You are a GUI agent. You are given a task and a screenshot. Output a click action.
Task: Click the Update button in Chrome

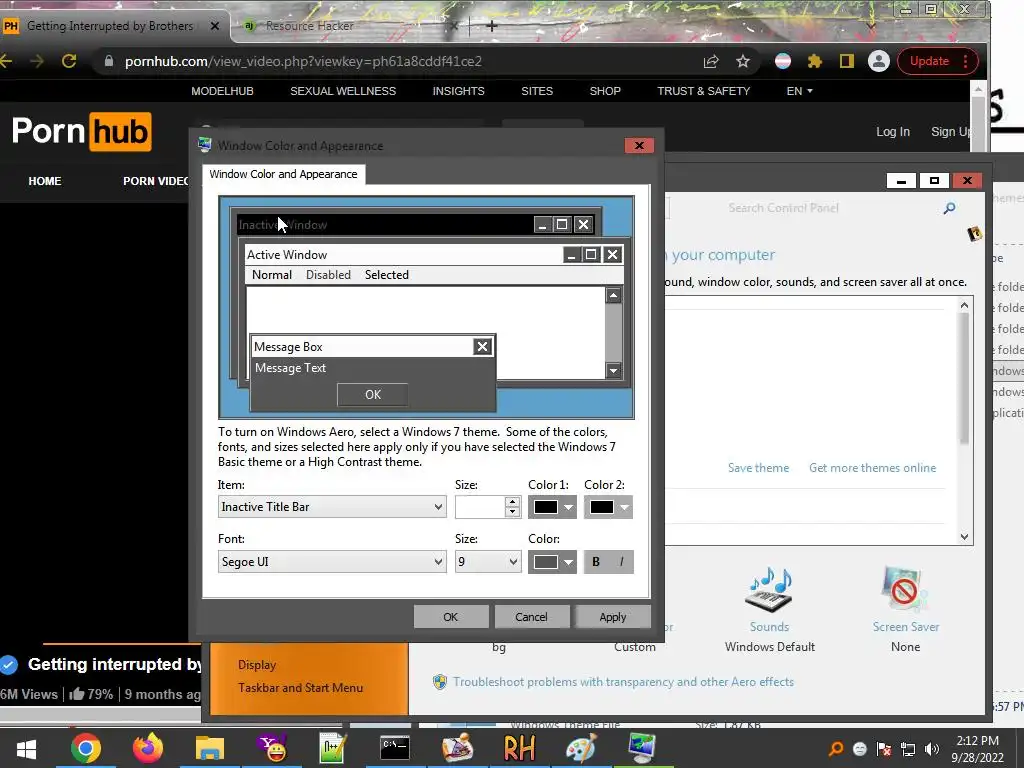coord(929,61)
